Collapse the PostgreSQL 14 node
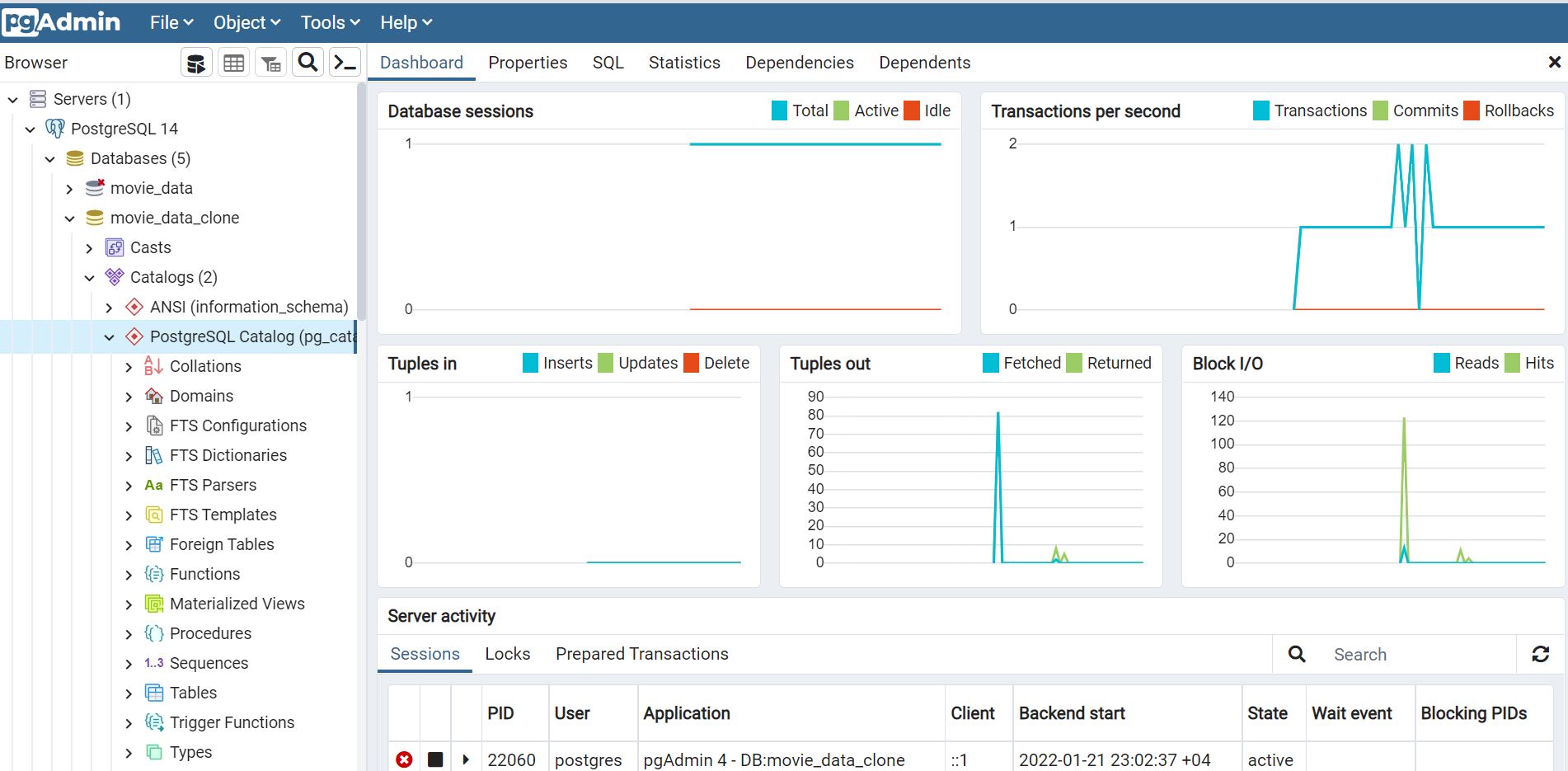 pyautogui.click(x=31, y=129)
